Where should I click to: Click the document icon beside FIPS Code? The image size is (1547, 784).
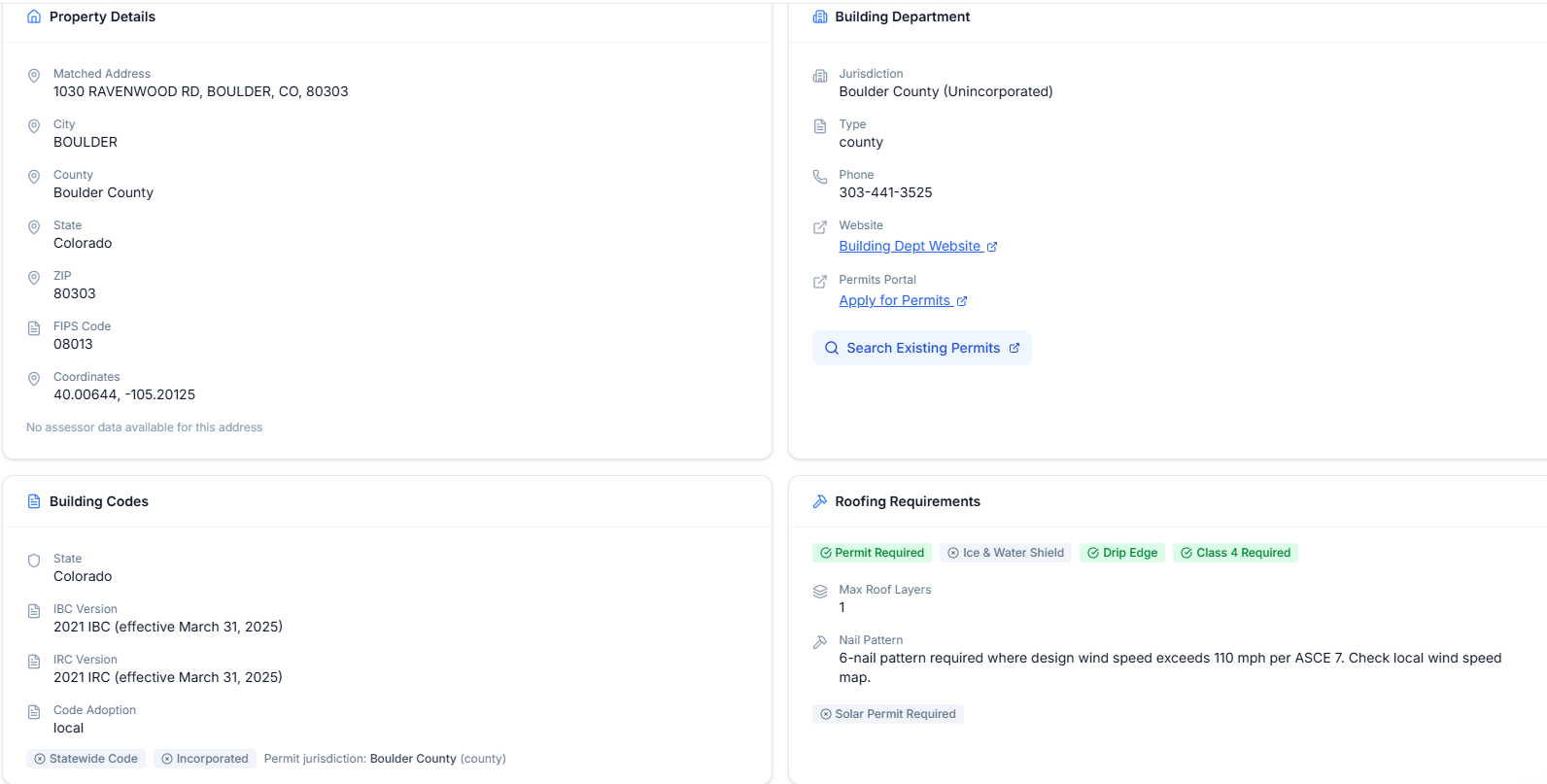tap(34, 328)
